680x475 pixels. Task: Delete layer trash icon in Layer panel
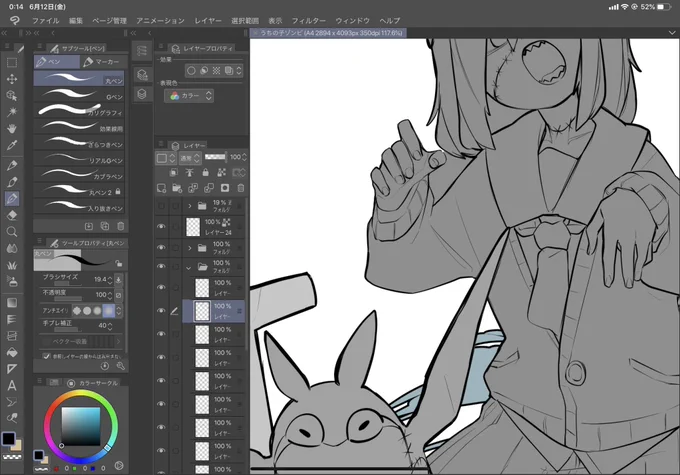[x=241, y=188]
